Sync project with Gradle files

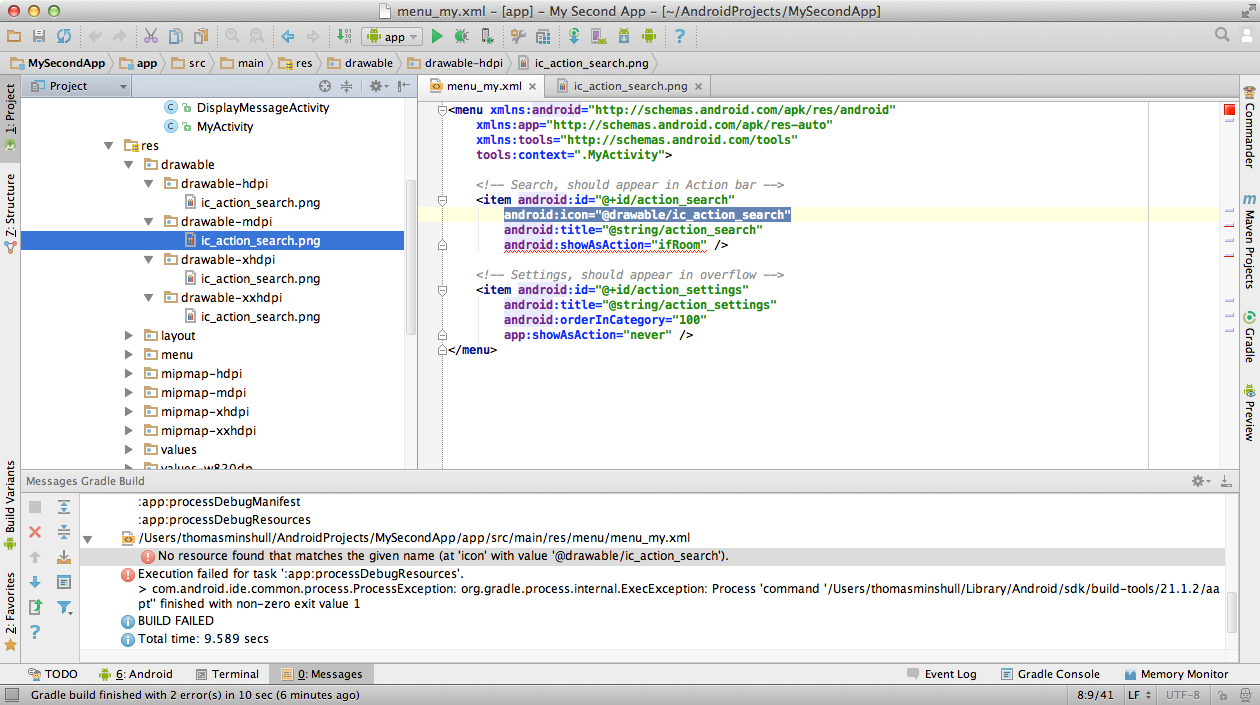(x=575, y=36)
